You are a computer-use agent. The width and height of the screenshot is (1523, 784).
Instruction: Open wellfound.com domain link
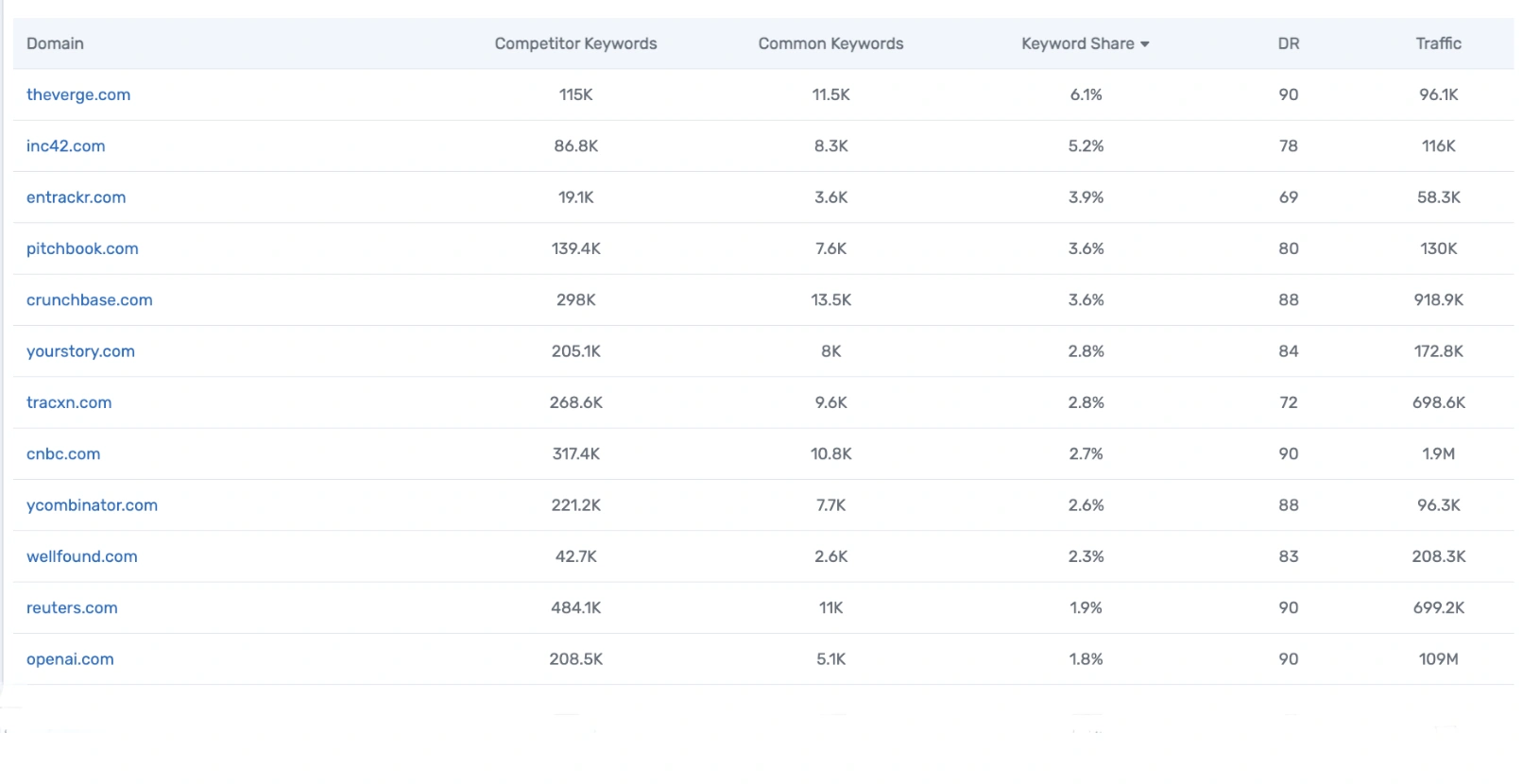(81, 556)
